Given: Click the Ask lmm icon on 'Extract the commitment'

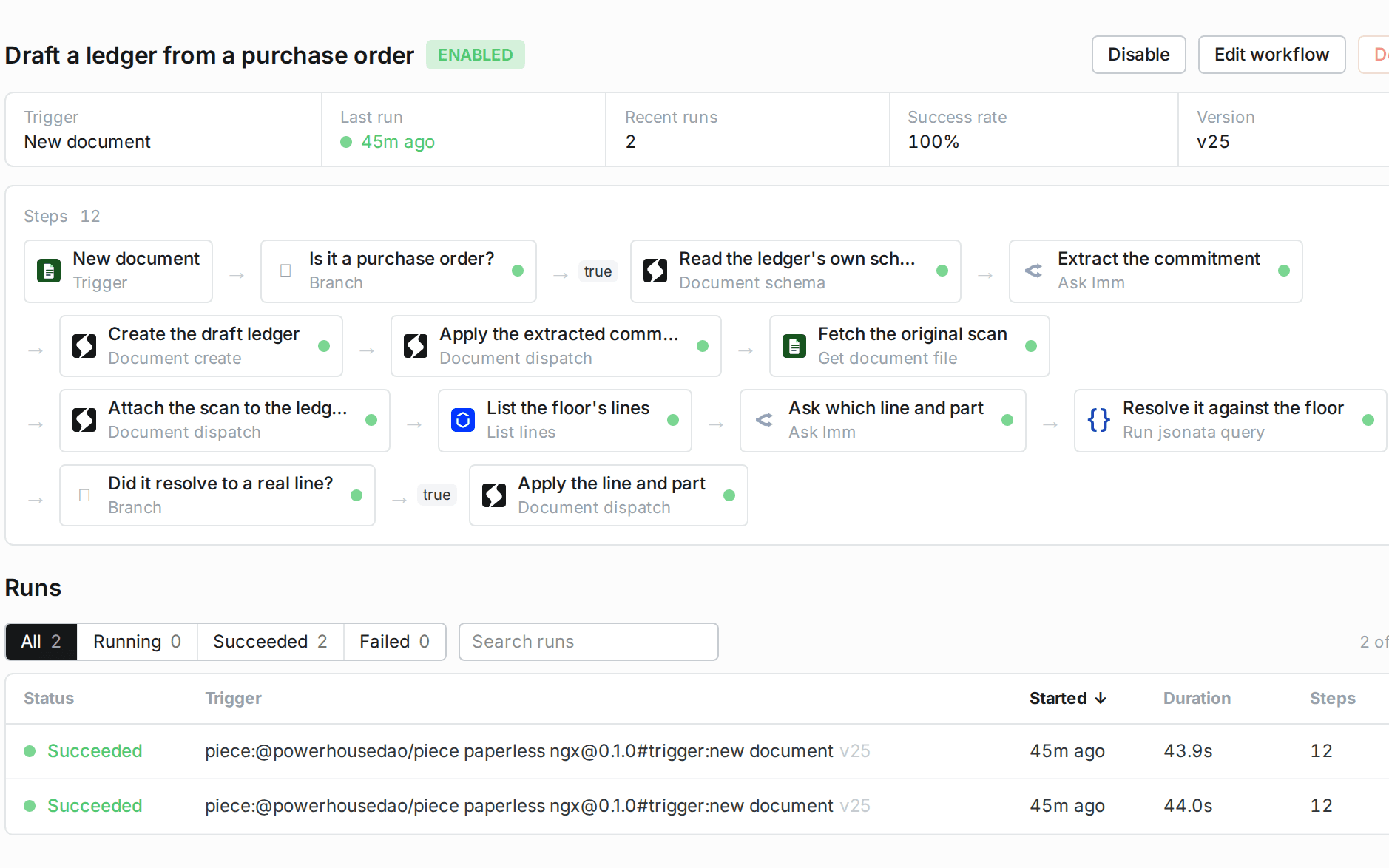Looking at the screenshot, I should tap(1034, 271).
